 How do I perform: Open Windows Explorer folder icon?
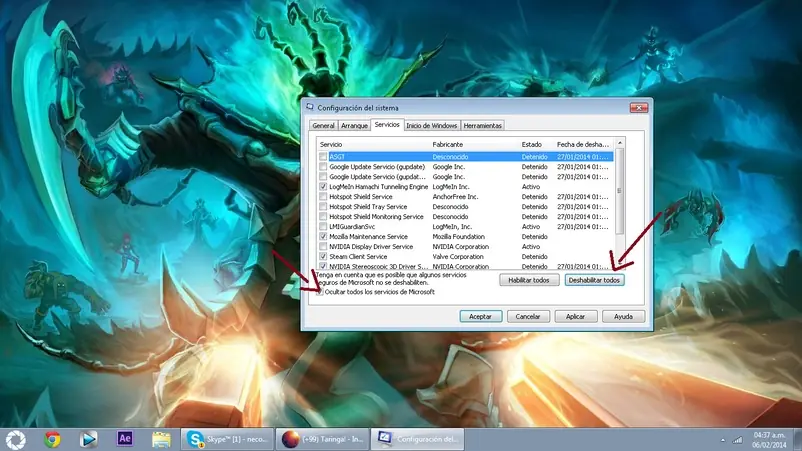tap(161, 439)
